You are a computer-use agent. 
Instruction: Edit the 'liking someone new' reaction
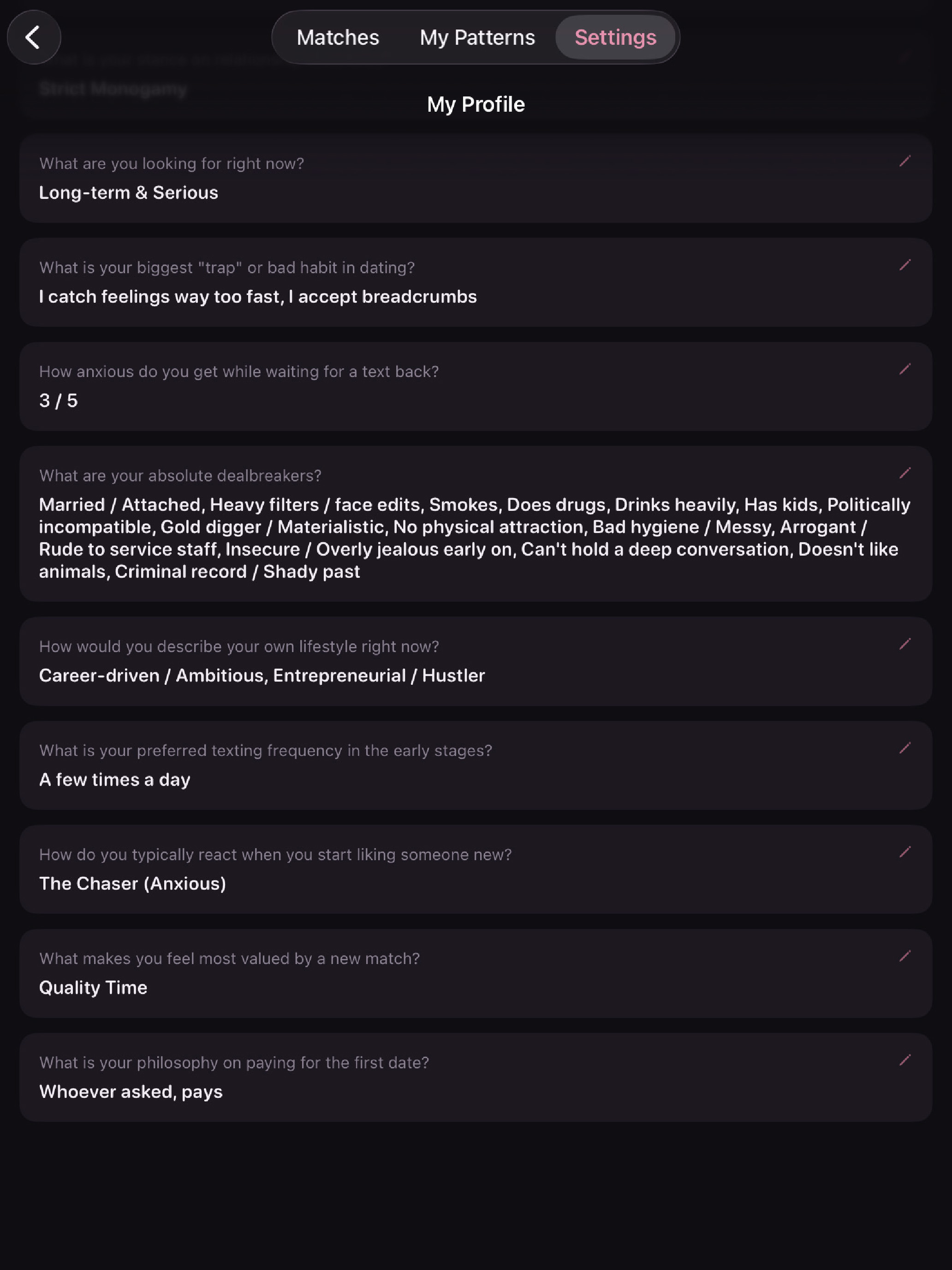click(x=904, y=852)
